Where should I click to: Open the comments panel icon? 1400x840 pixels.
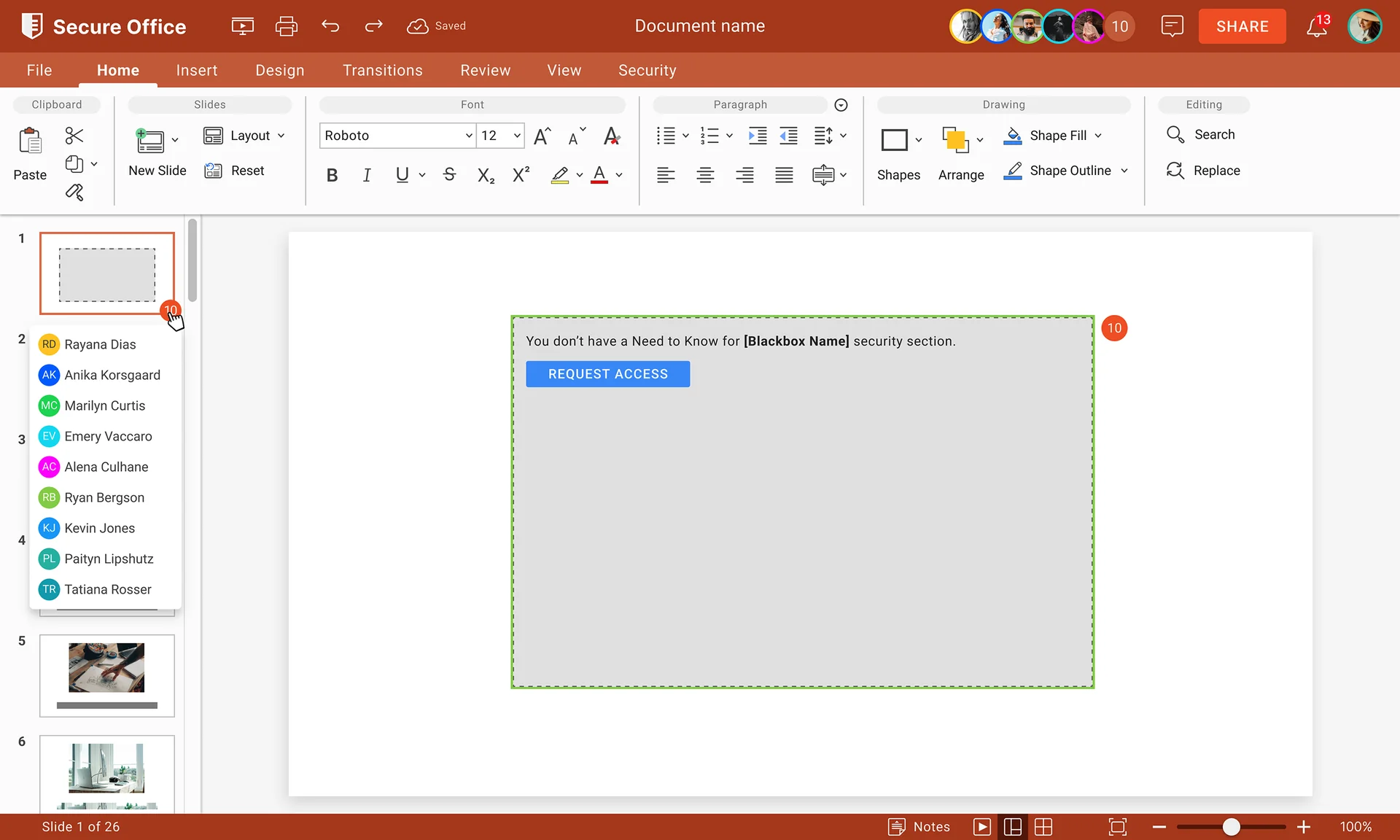(x=1172, y=26)
